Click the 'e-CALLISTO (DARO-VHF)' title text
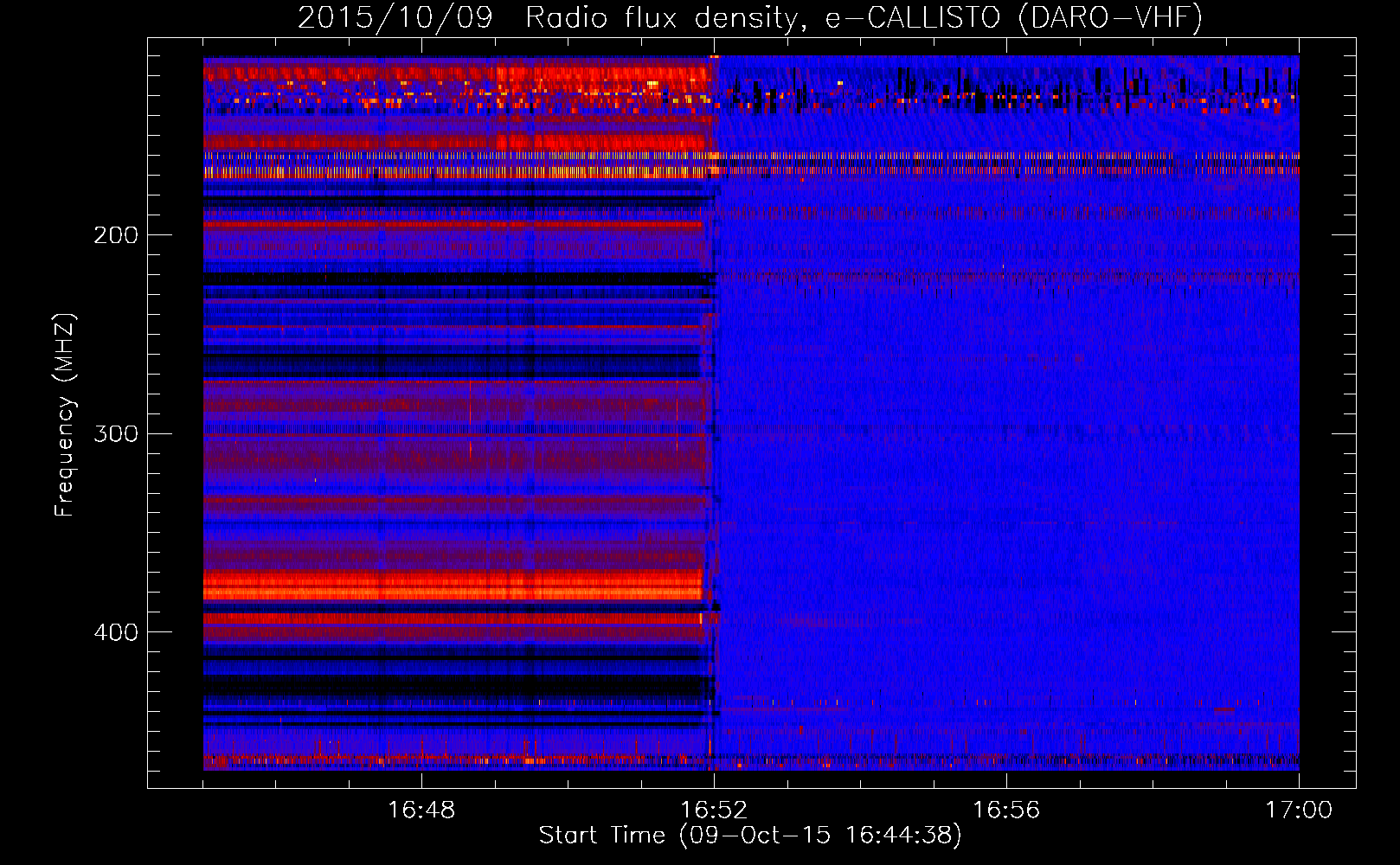Screen dimensions: 1400x865 [1013, 17]
